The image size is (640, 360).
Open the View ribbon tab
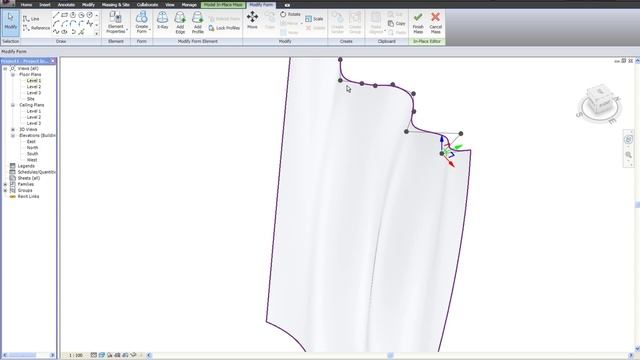coord(170,5)
